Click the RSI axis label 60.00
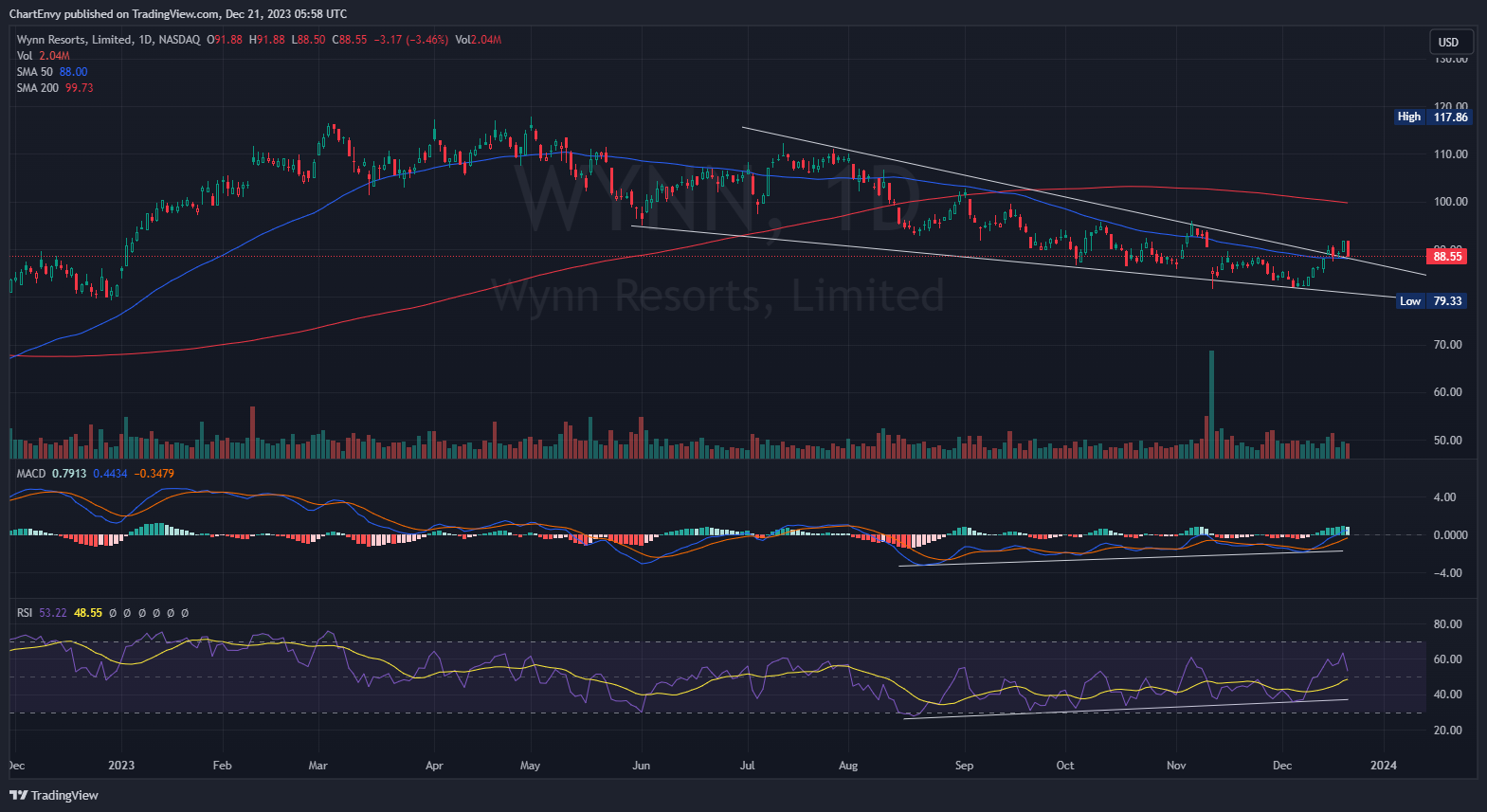Screen dimensions: 1487x812 (x=1447, y=659)
